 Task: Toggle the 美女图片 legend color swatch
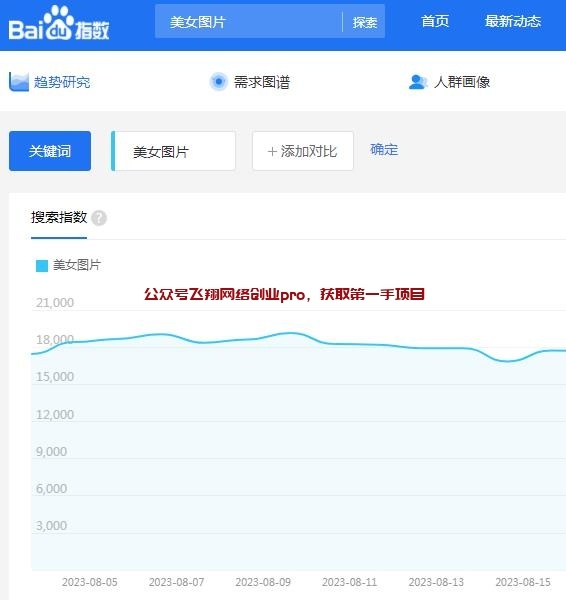click(x=42, y=266)
